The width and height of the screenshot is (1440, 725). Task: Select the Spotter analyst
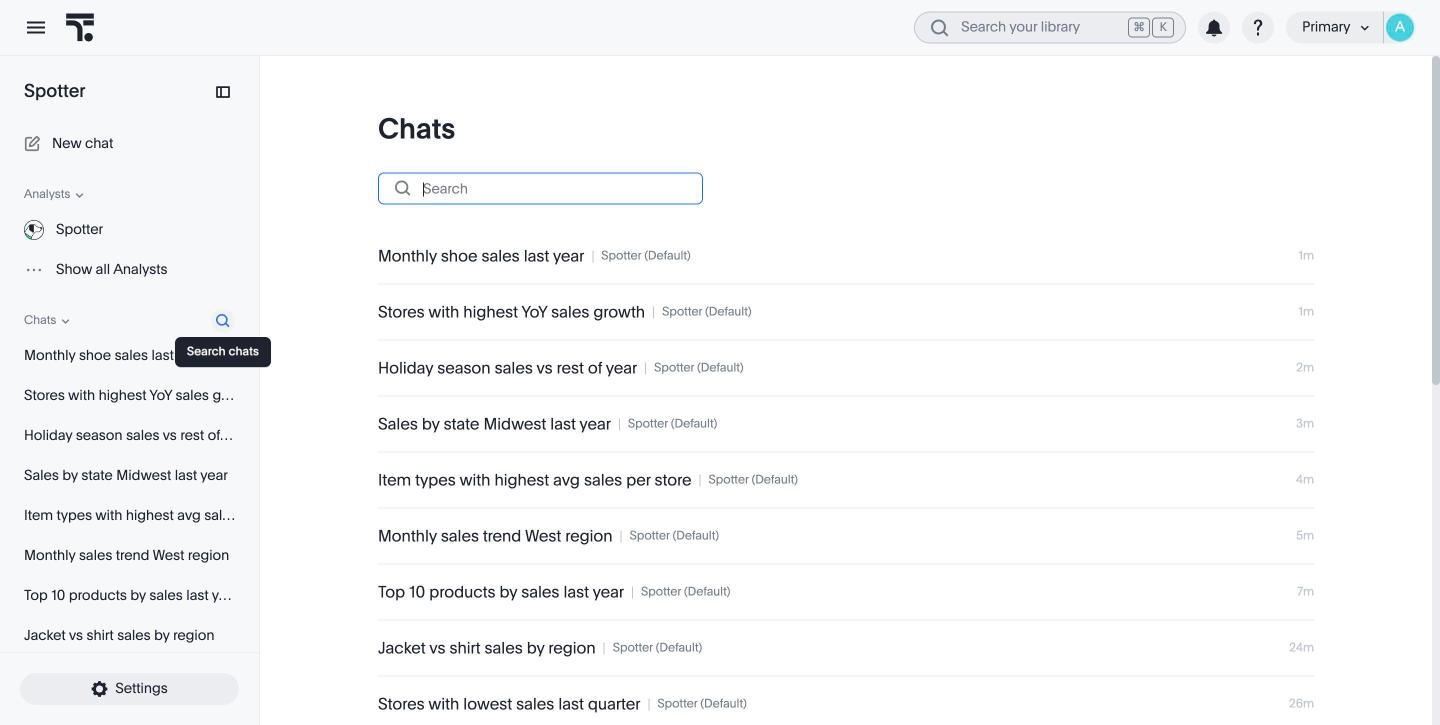pyautogui.click(x=80, y=230)
